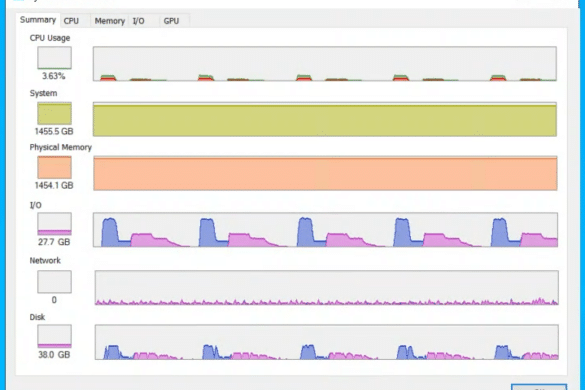The width and height of the screenshot is (585, 390).
Task: Click the Network section label
Action: click(45, 260)
